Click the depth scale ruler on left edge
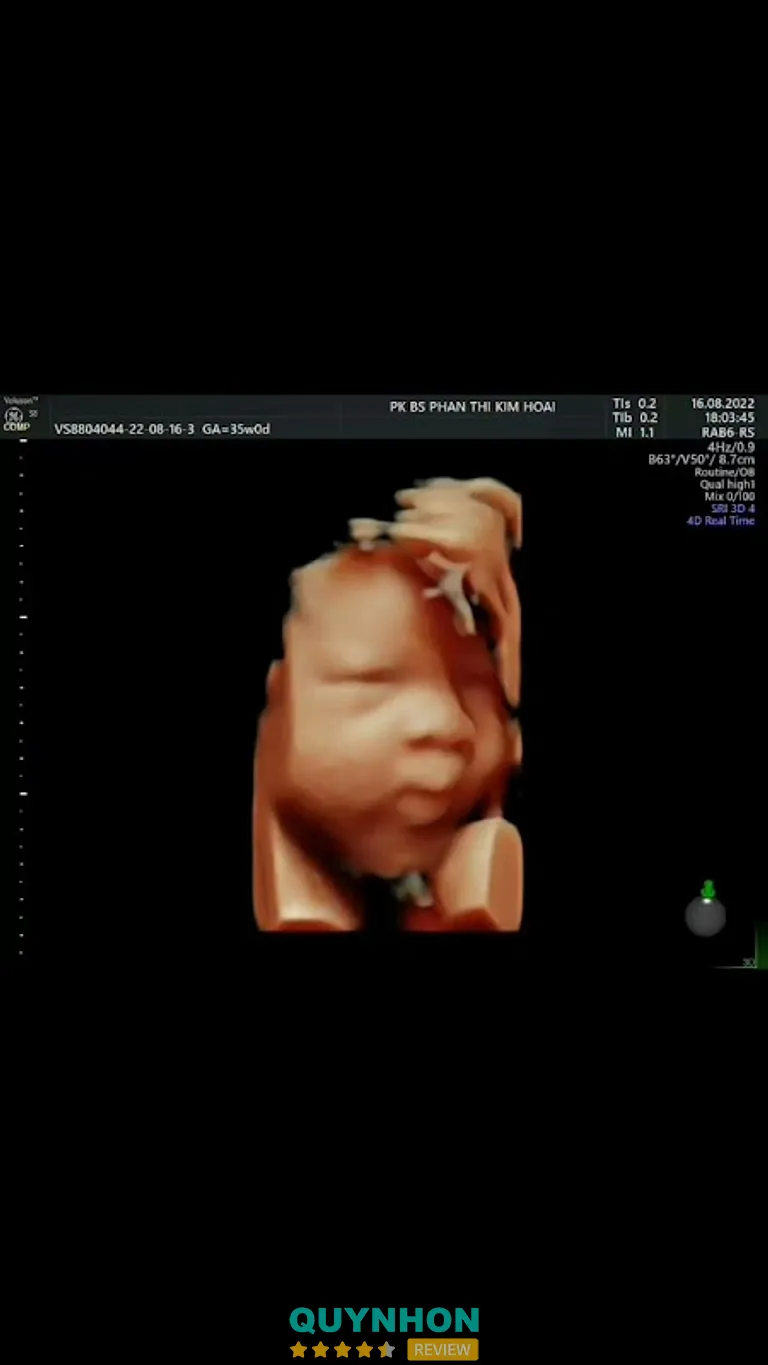 pos(22,700)
